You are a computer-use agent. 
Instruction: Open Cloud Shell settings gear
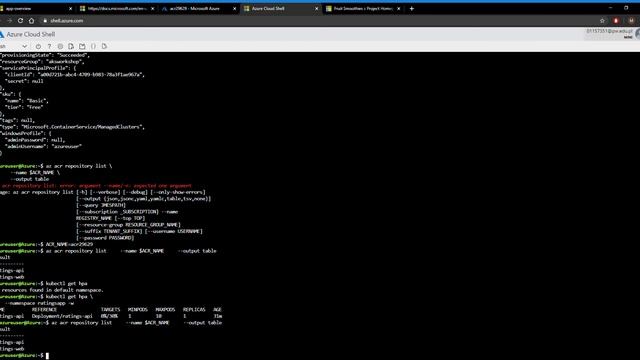(x=60, y=47)
